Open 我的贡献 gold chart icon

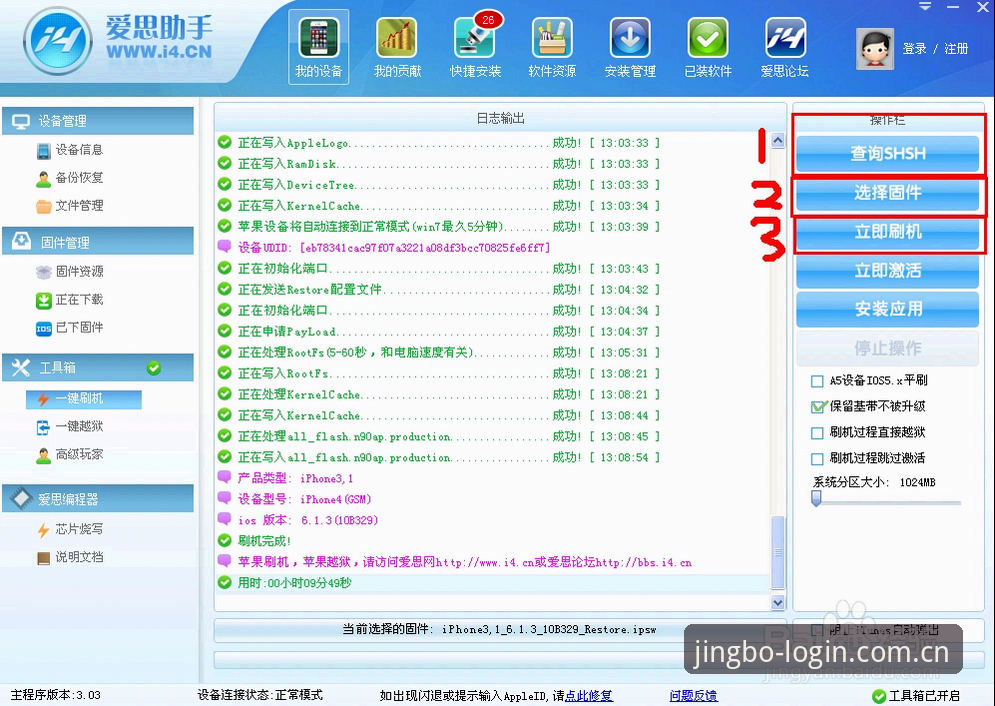(x=397, y=47)
